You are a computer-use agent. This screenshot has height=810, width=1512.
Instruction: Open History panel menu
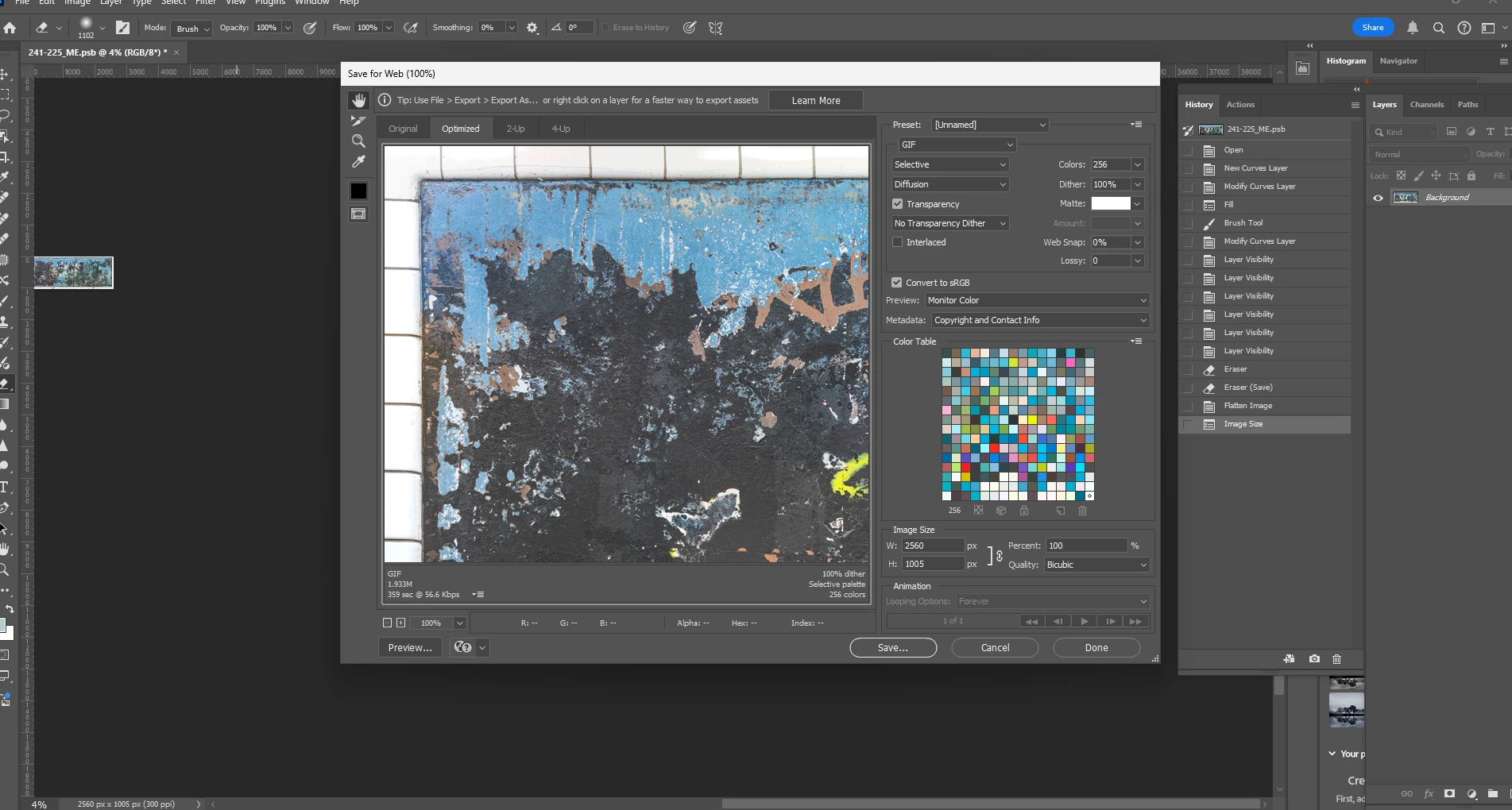point(1355,105)
